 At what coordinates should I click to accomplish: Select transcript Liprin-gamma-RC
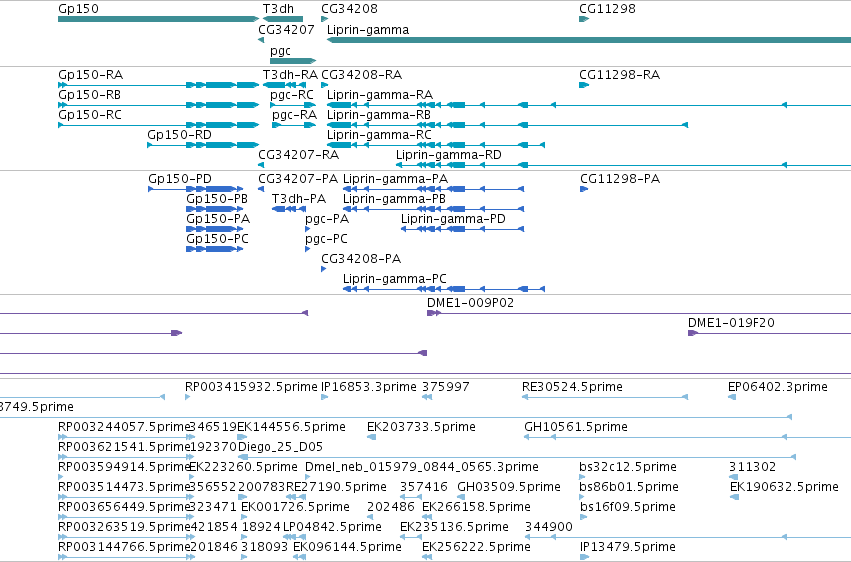(x=436, y=145)
